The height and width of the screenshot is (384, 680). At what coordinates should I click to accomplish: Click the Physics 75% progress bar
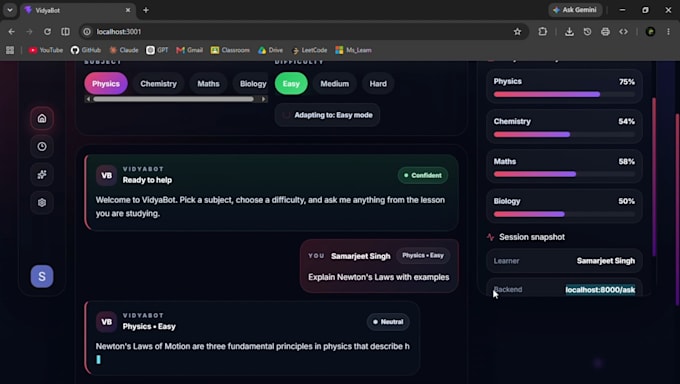pos(564,94)
